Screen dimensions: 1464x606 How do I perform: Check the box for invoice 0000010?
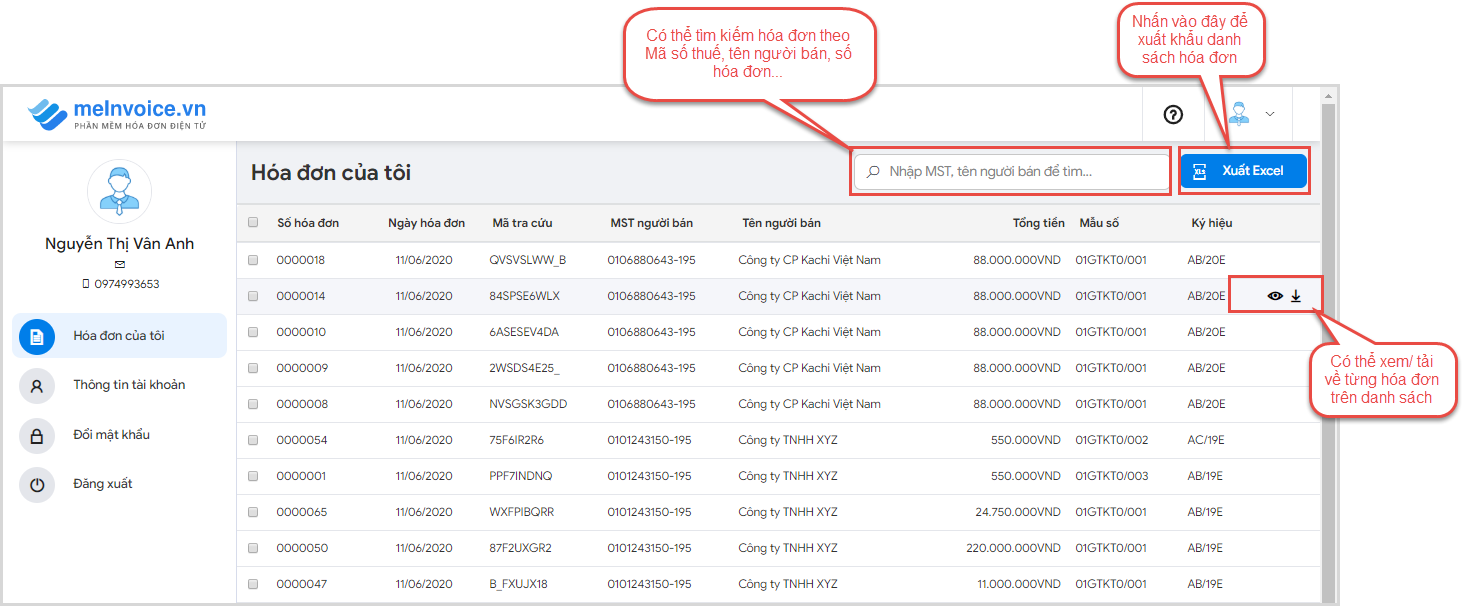(253, 332)
